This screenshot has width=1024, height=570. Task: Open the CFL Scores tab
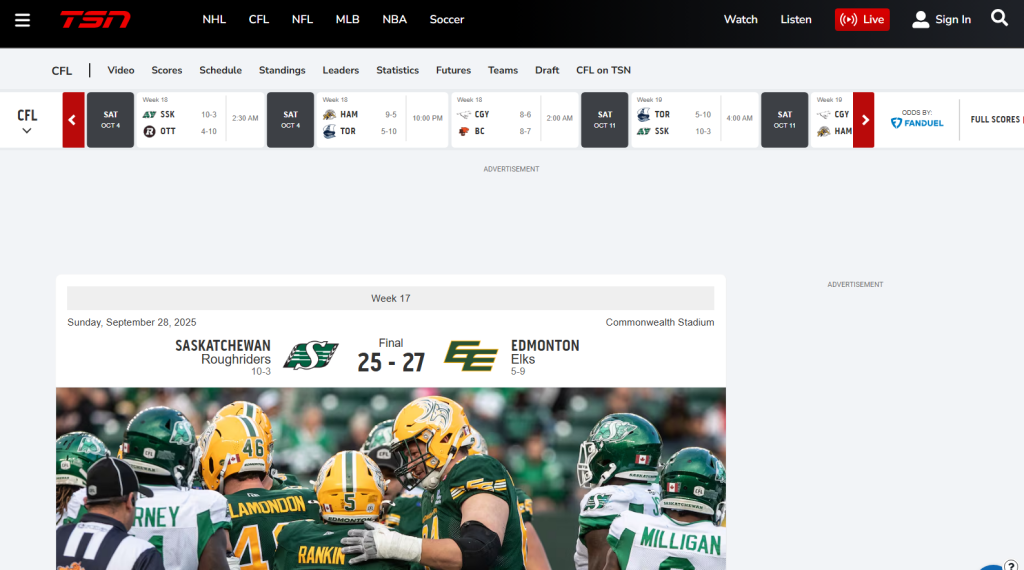tap(167, 70)
